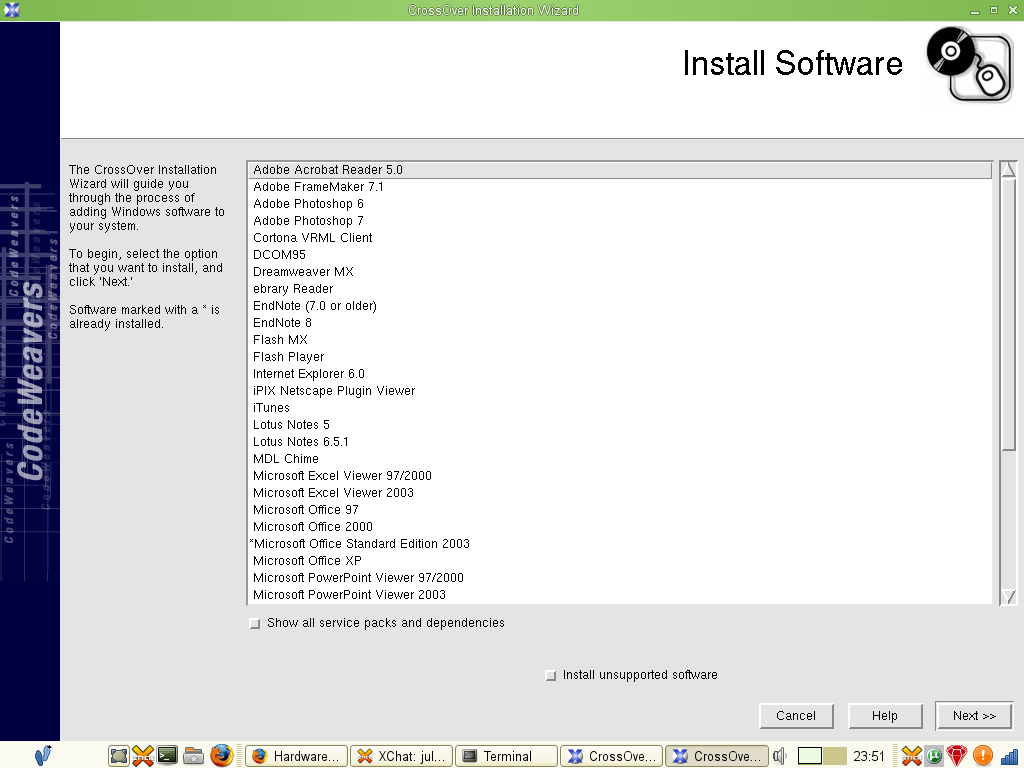The image size is (1024, 768).
Task: Select EndNote (7.0 or older)
Action: point(620,306)
